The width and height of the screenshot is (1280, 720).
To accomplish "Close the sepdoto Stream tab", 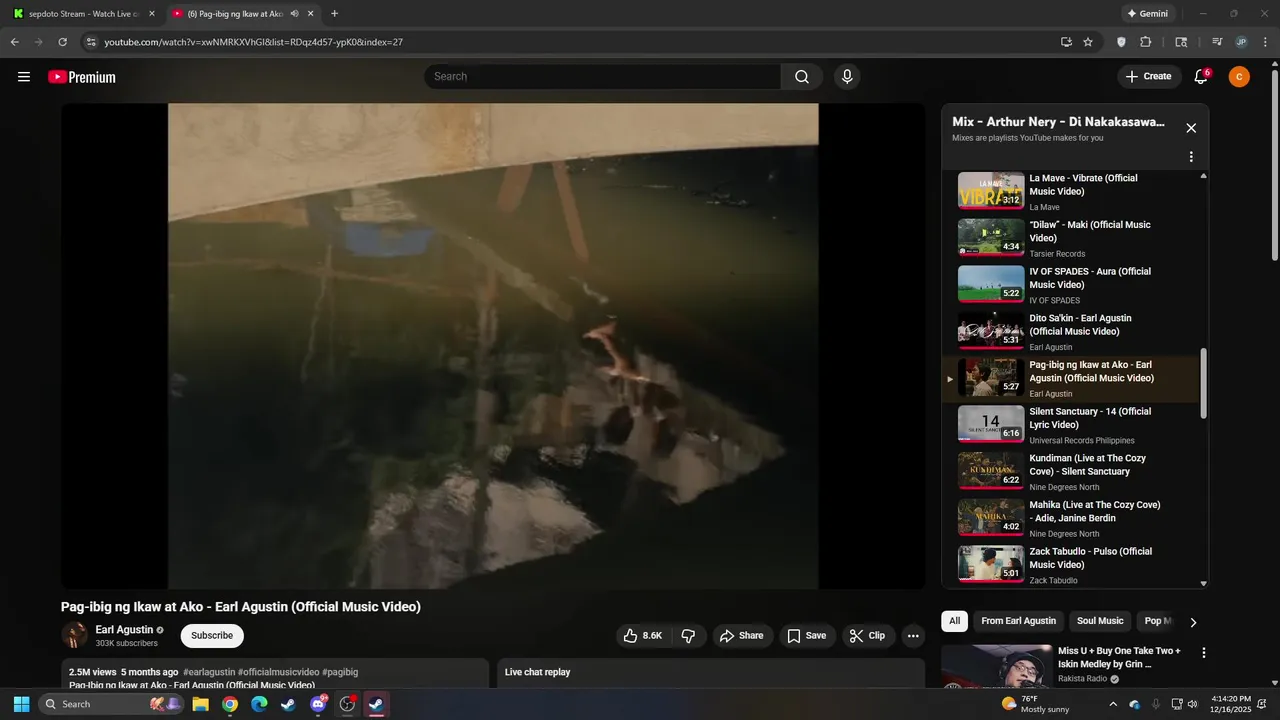I will pos(152,14).
